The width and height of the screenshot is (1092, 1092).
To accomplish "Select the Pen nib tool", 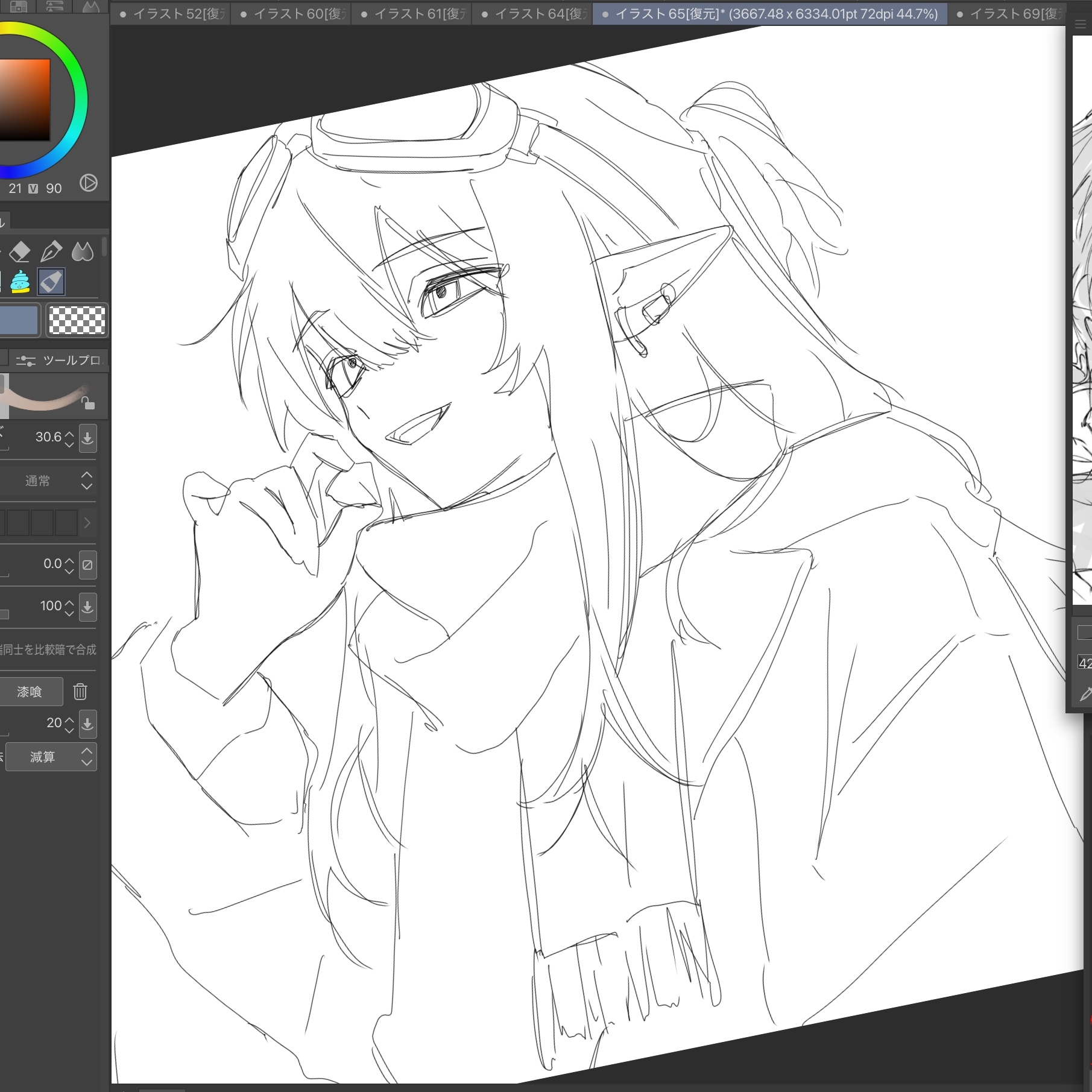I will point(51,251).
